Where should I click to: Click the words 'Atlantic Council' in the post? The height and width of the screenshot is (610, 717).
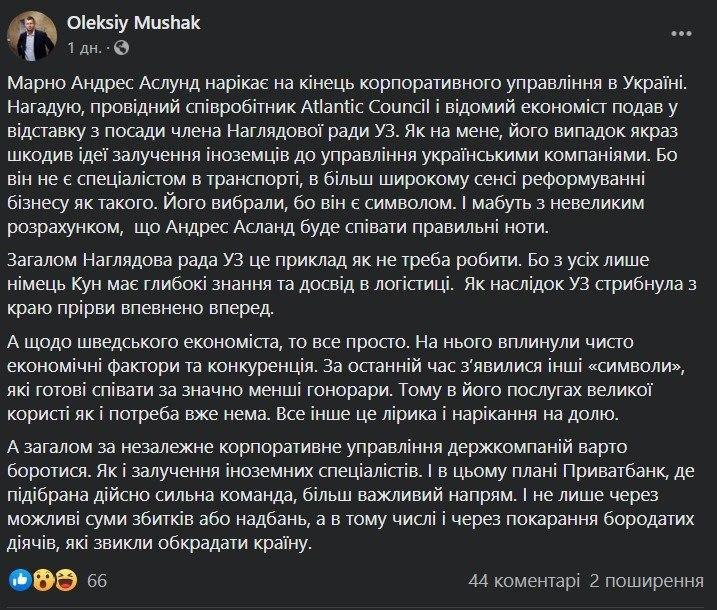pyautogui.click(x=365, y=107)
